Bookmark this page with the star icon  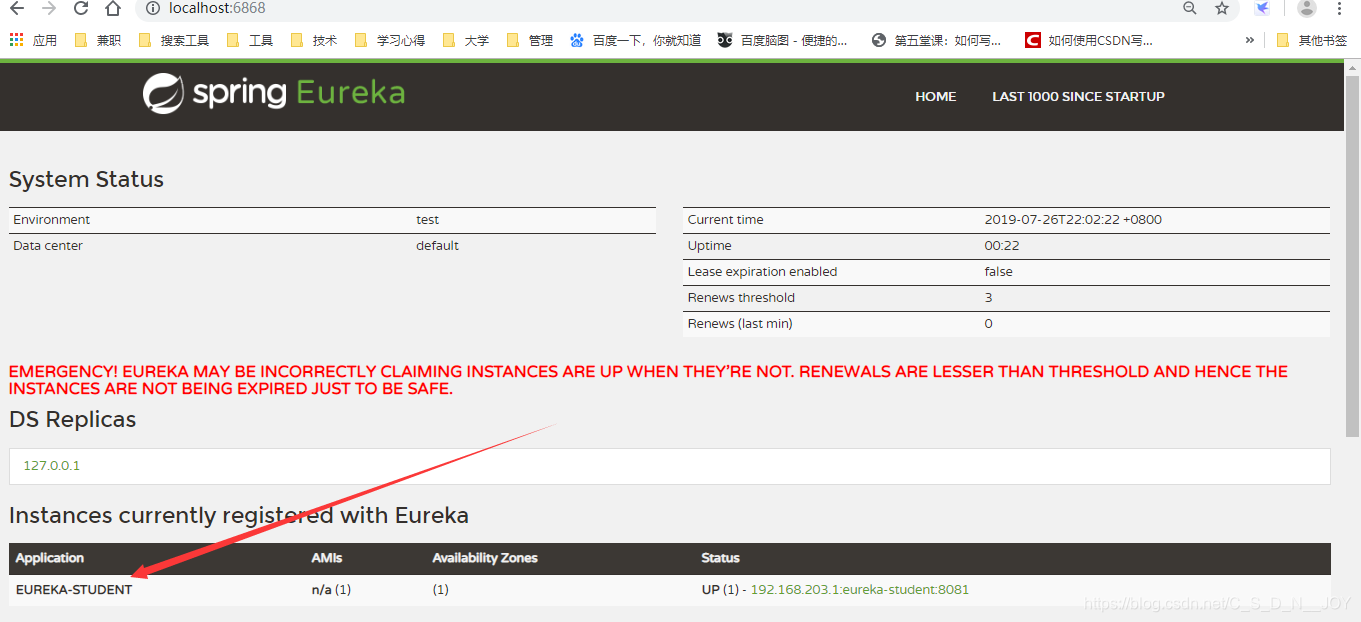[1222, 8]
